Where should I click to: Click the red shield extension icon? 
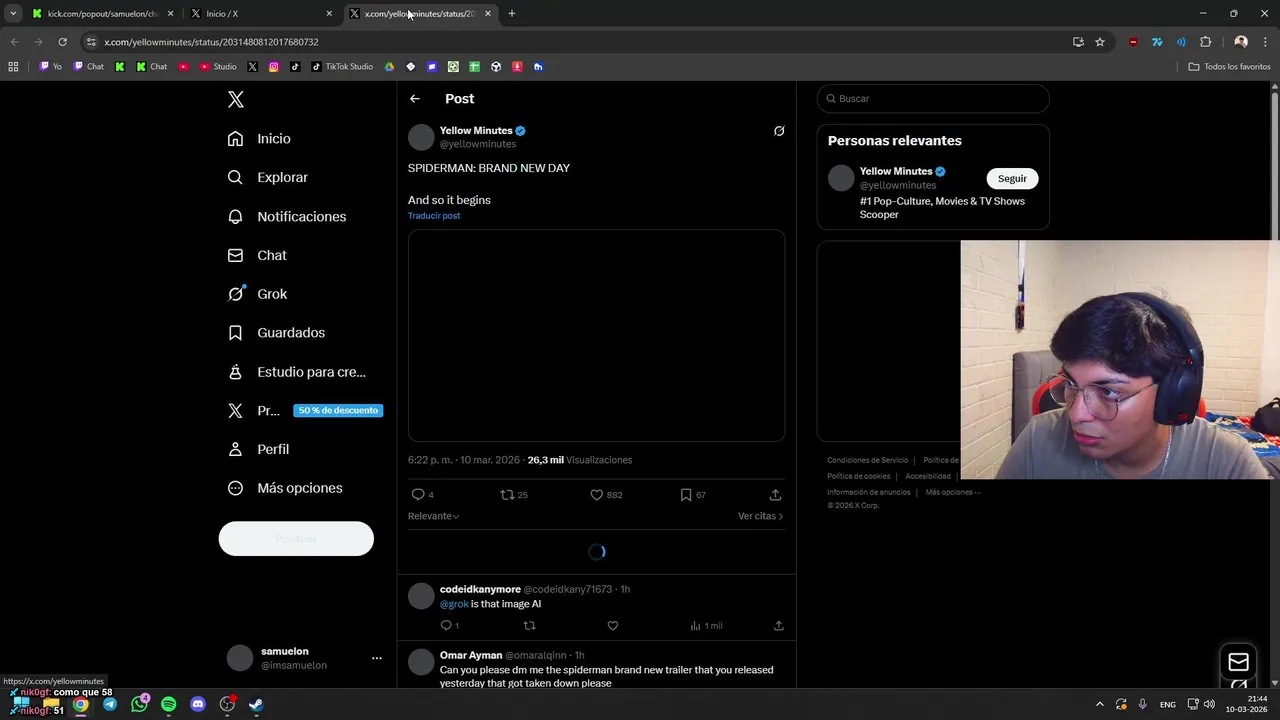click(x=1133, y=42)
